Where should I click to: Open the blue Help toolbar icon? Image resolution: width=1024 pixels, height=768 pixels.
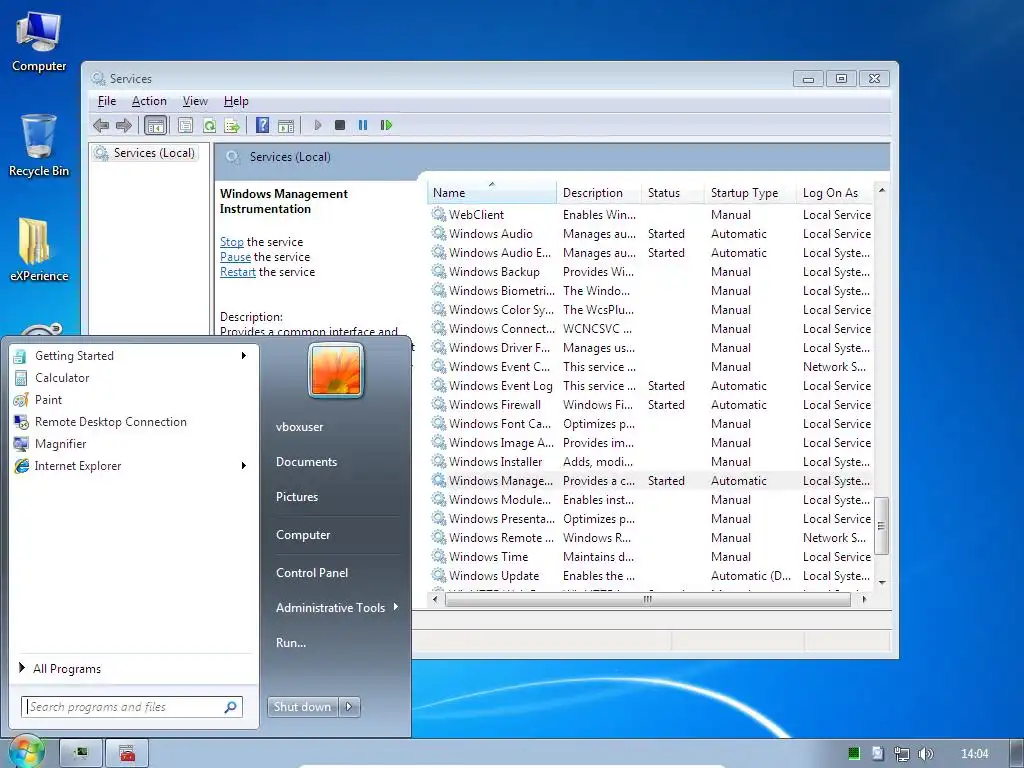(x=263, y=125)
